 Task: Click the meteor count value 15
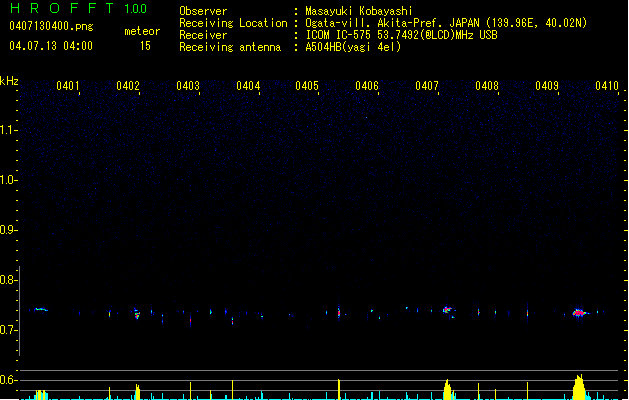pyautogui.click(x=145, y=46)
